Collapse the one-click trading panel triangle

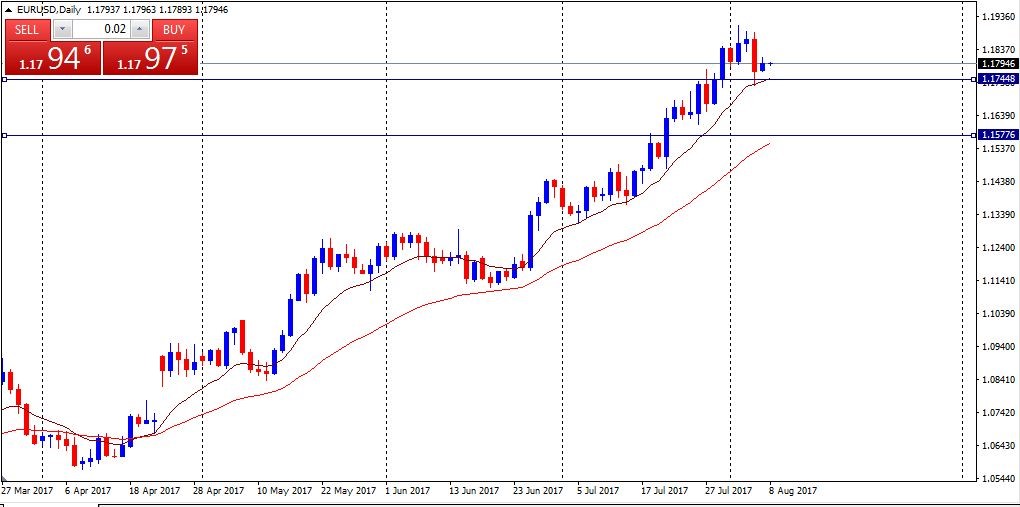tap(9, 10)
